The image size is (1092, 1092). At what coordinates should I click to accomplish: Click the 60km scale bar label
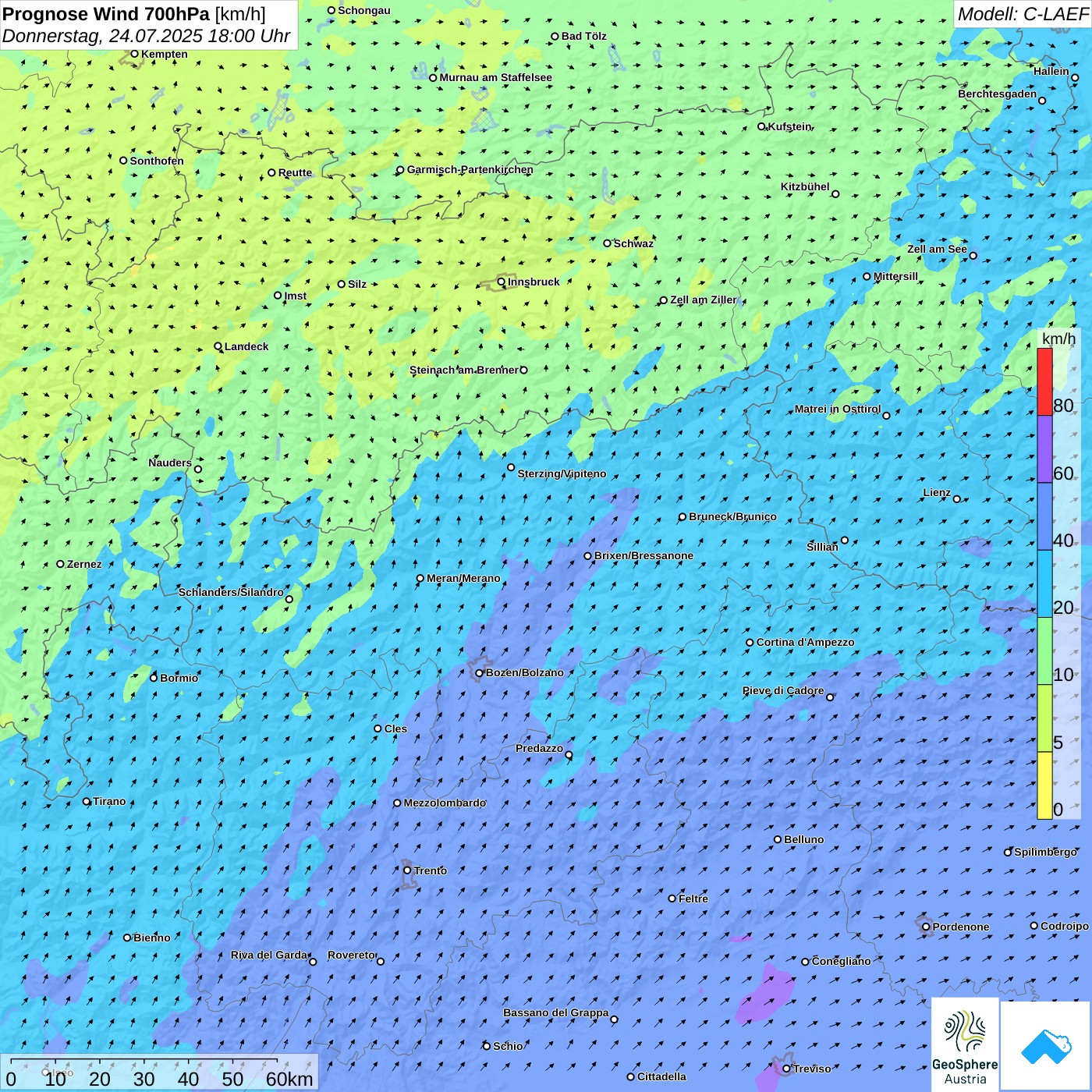click(289, 1079)
